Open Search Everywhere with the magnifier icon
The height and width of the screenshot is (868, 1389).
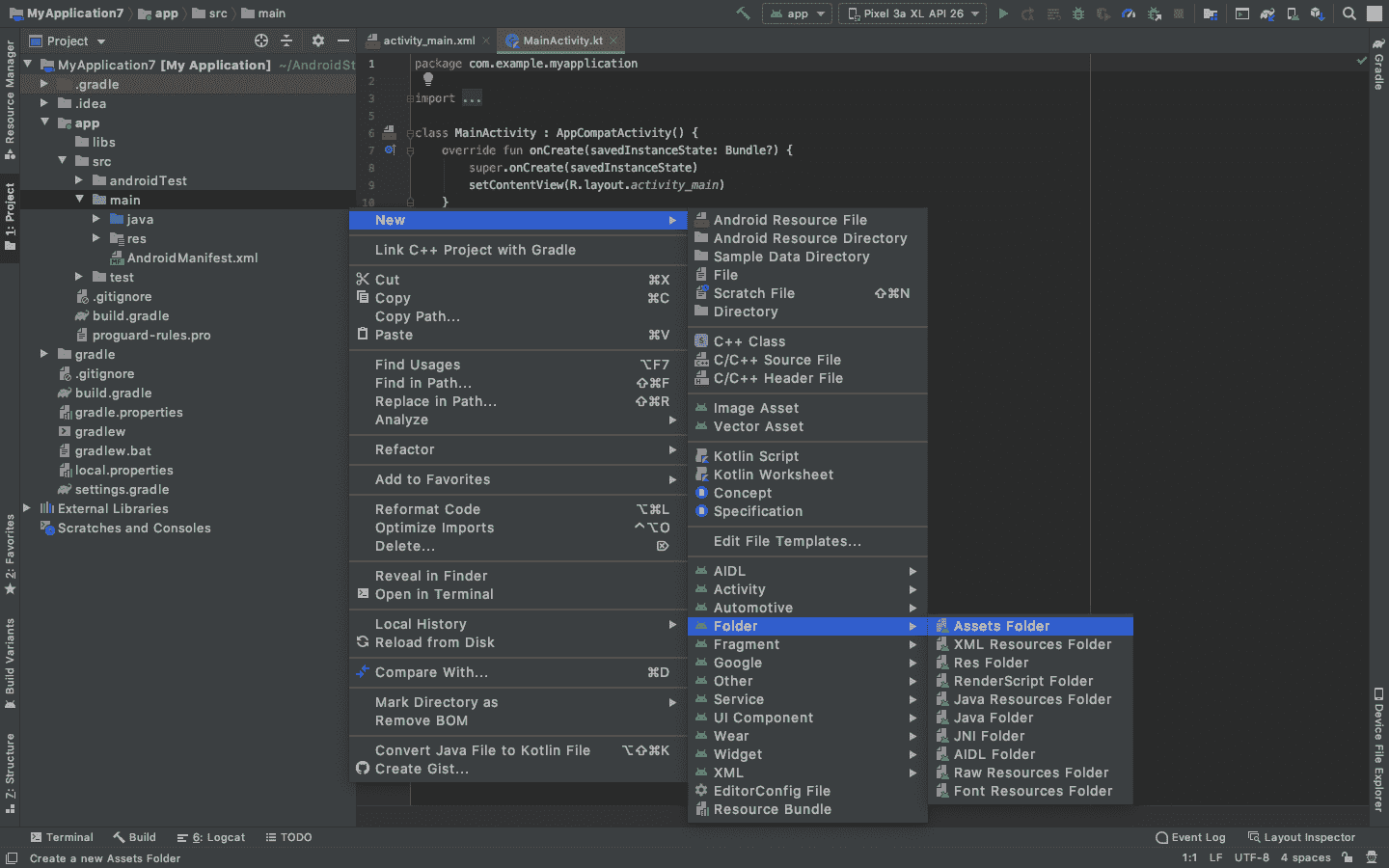pos(1348,14)
